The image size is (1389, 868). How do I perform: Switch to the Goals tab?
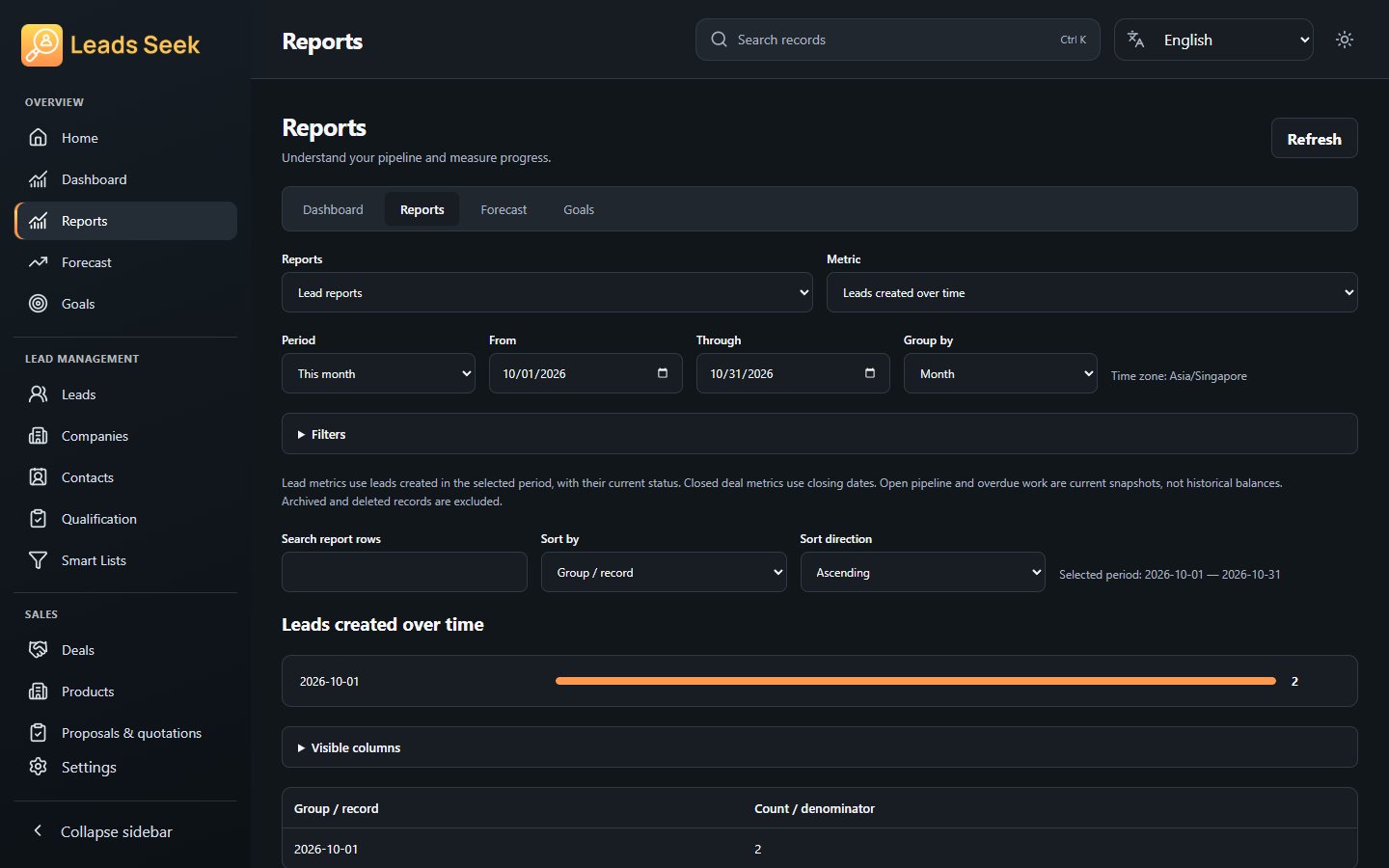point(579,209)
